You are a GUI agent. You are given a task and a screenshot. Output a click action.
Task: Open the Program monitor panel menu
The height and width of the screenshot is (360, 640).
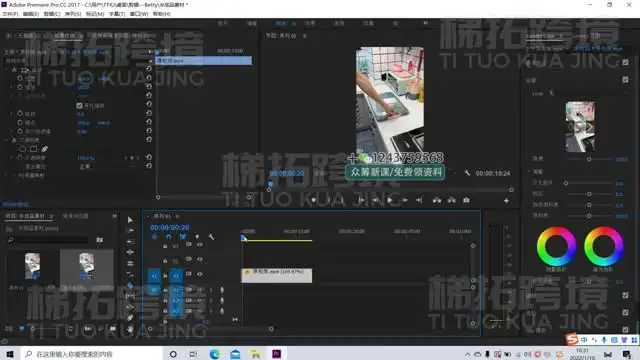304,36
